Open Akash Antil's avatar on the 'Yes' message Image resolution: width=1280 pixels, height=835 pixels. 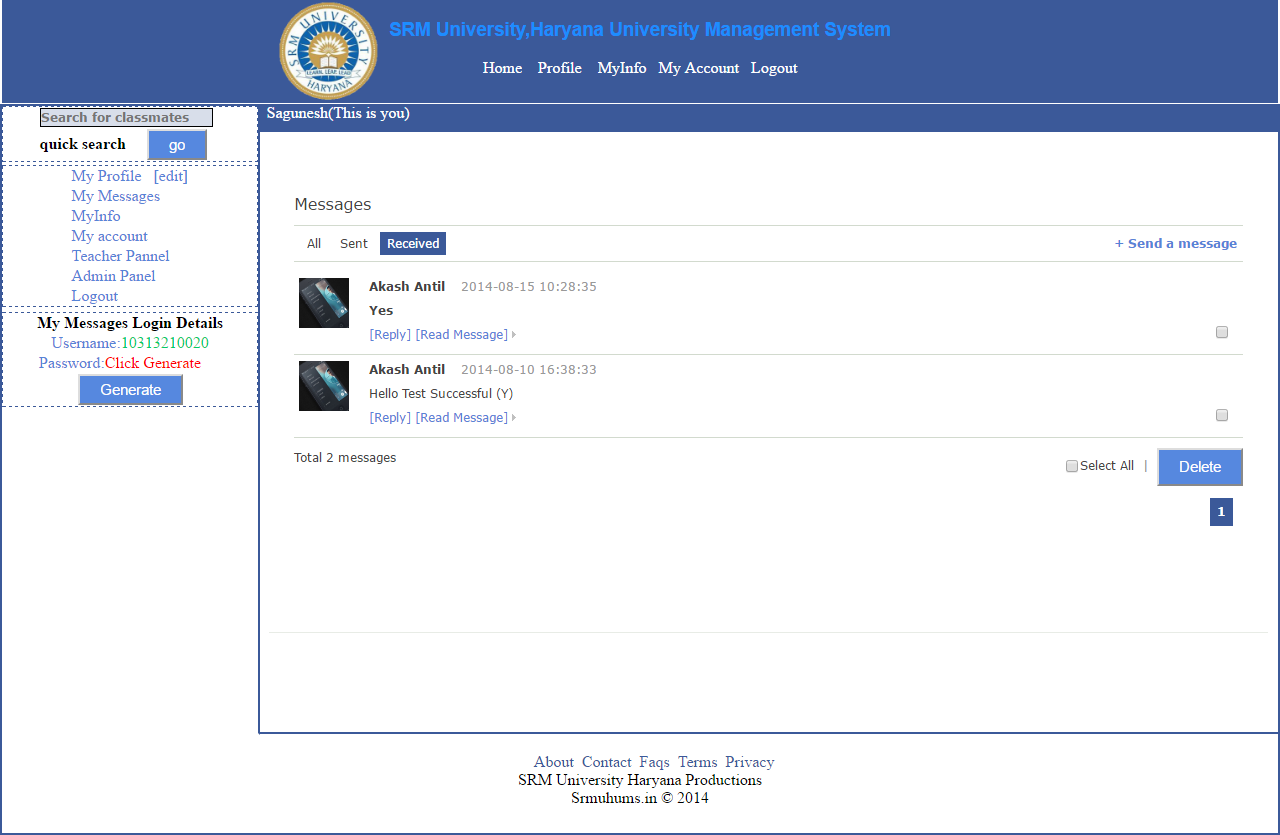(x=324, y=303)
